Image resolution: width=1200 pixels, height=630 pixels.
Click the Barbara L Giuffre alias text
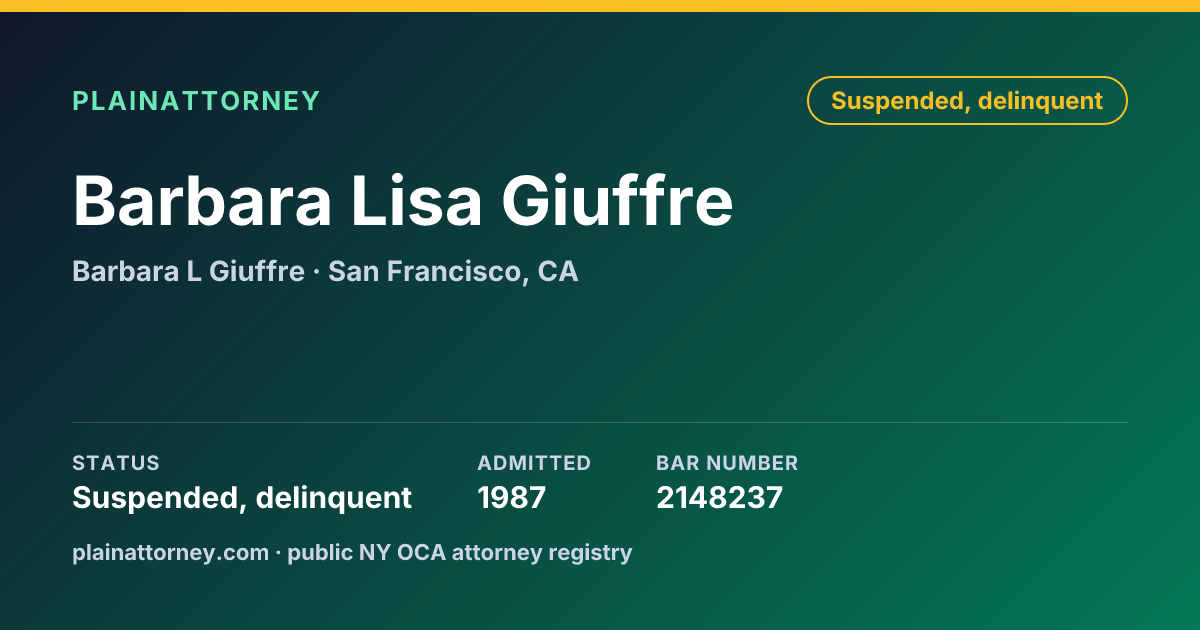(188, 271)
